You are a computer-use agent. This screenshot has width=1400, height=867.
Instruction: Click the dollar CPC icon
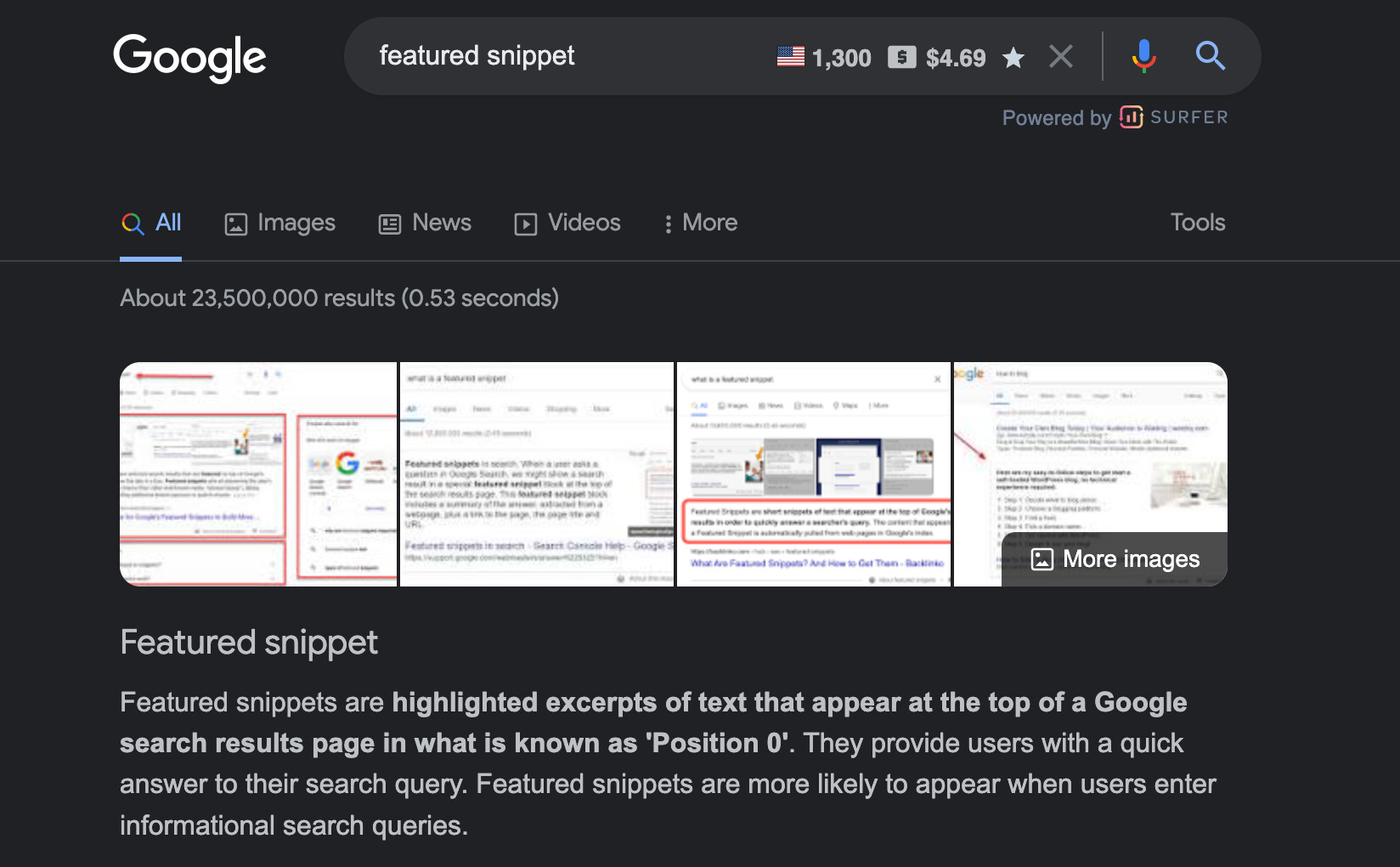(901, 57)
